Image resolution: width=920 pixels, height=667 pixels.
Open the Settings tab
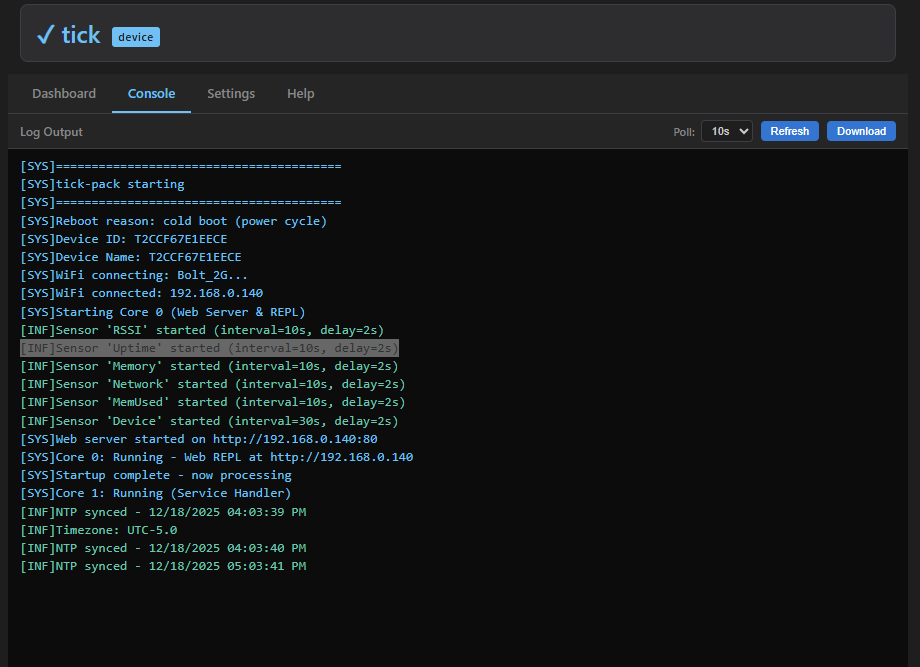(x=231, y=94)
